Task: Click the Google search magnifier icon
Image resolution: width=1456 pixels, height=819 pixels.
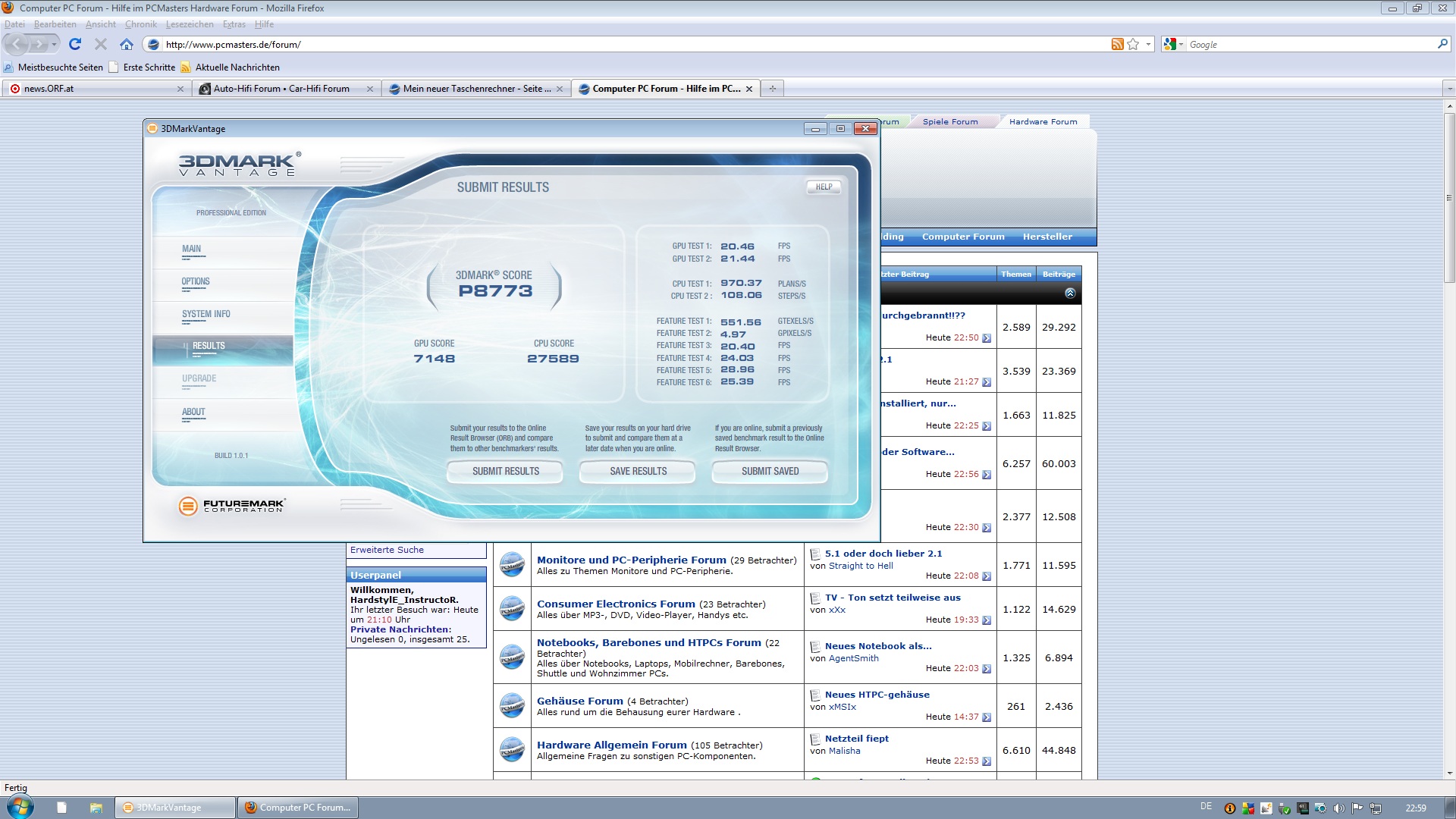Action: [x=1442, y=44]
